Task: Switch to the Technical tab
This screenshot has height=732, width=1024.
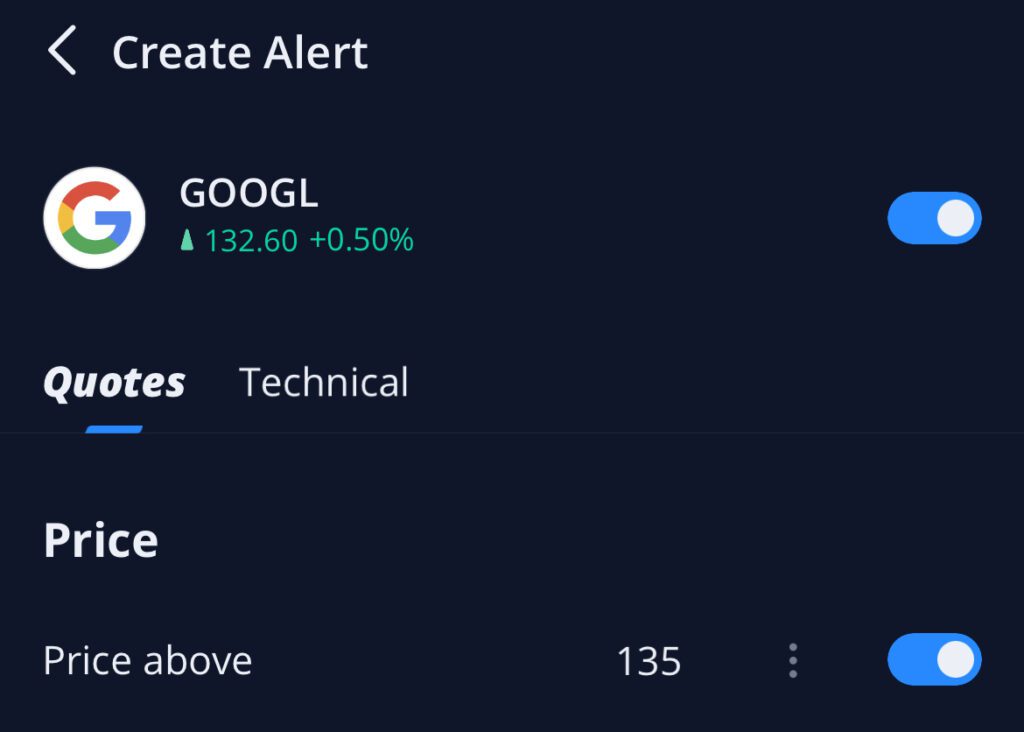Action: pos(324,383)
